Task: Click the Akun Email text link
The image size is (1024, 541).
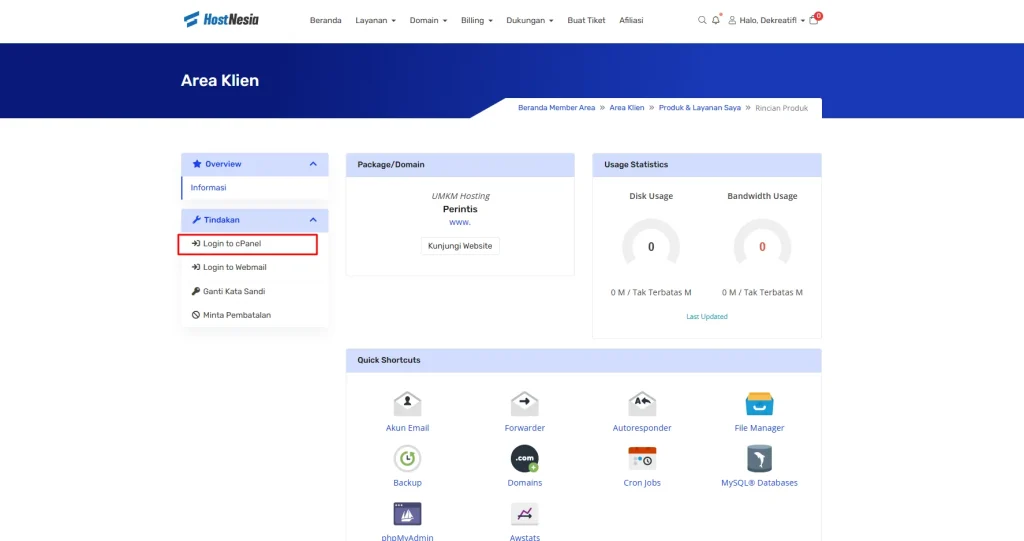Action: coord(407,428)
